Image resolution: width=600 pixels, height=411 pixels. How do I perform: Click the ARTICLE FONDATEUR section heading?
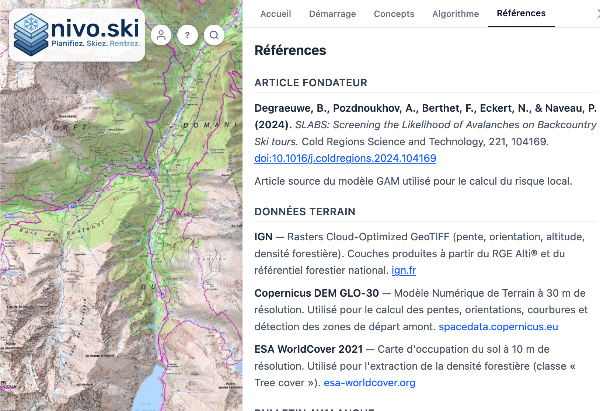(311, 82)
